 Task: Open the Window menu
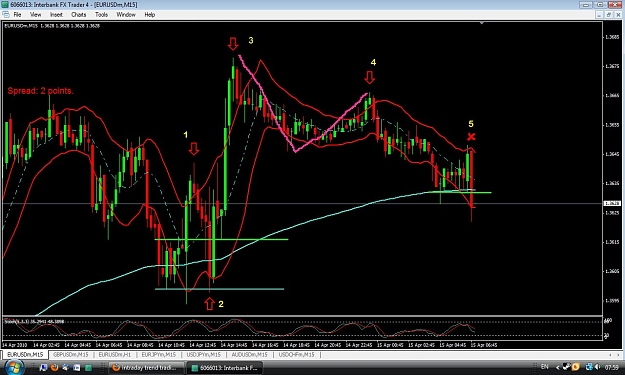point(126,15)
